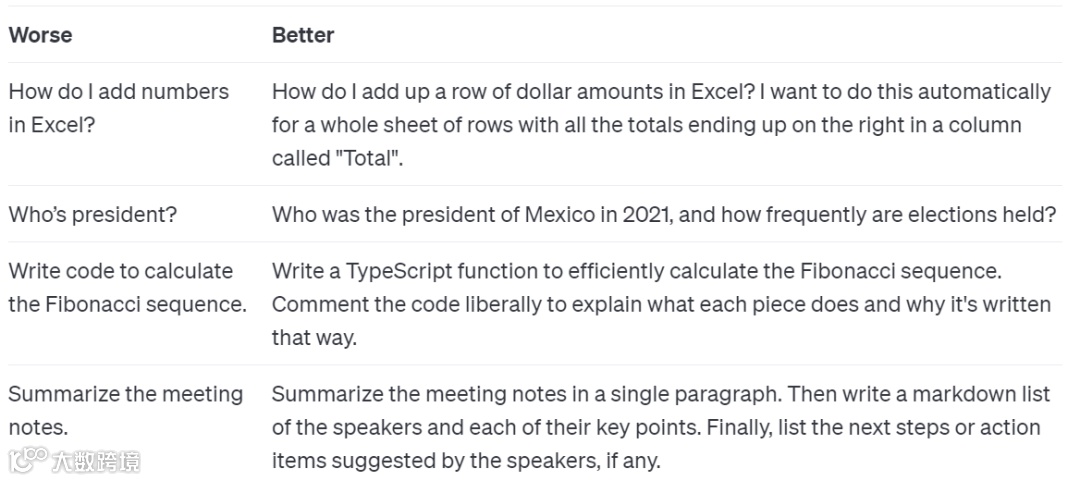The height and width of the screenshot is (481, 1080).
Task: Click the line "Comment the code liberally"
Action: 661,304
